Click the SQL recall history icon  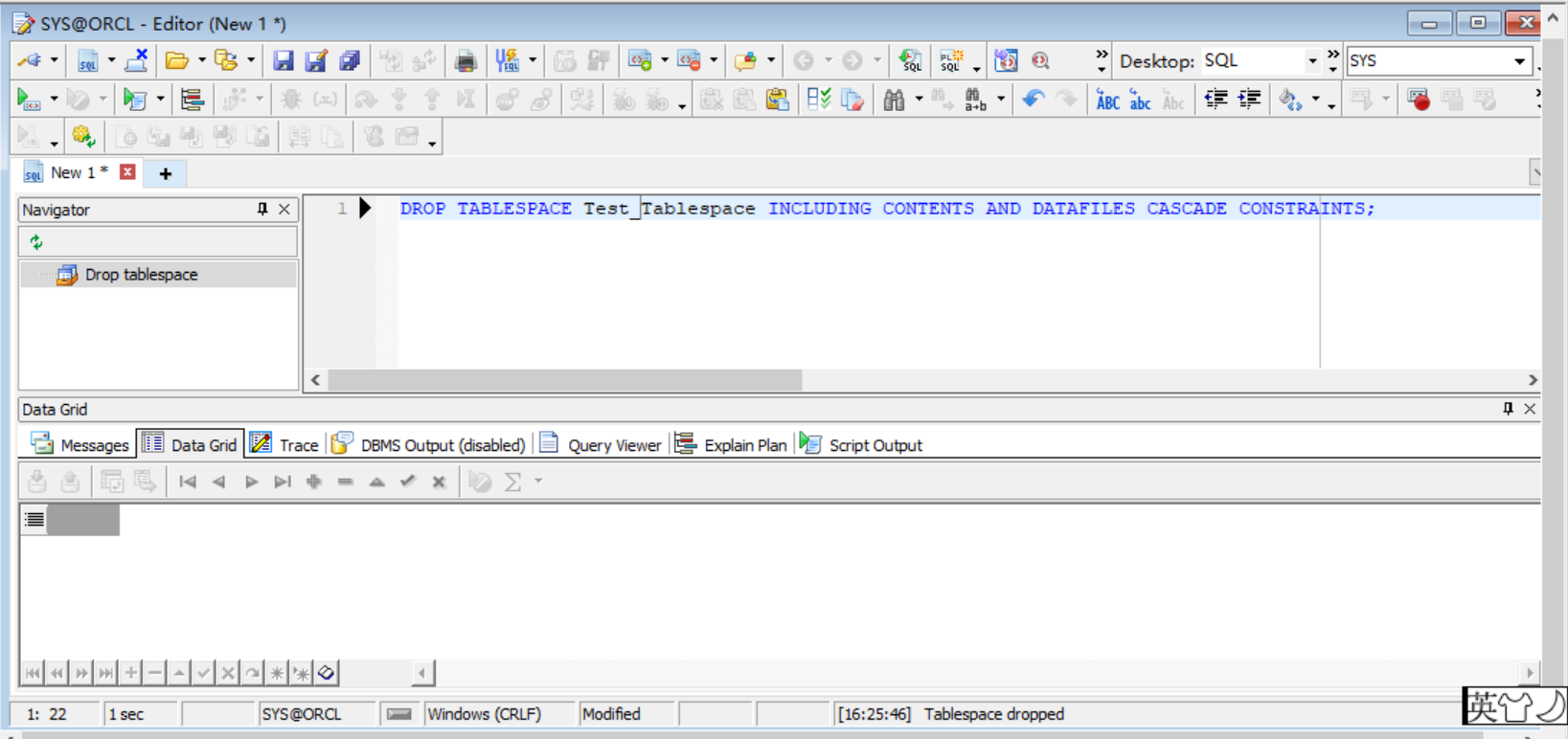(910, 60)
